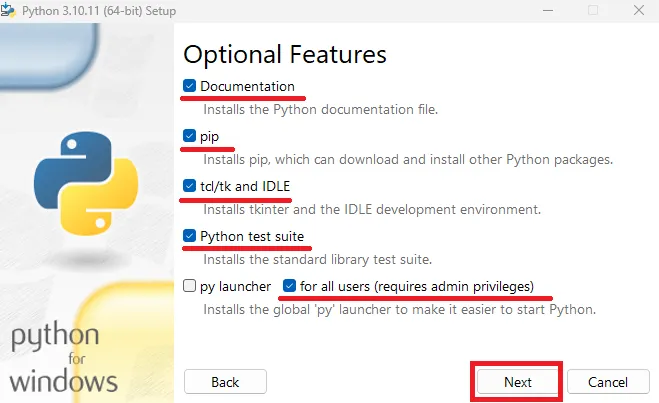Go to previous step with Back button

(225, 382)
